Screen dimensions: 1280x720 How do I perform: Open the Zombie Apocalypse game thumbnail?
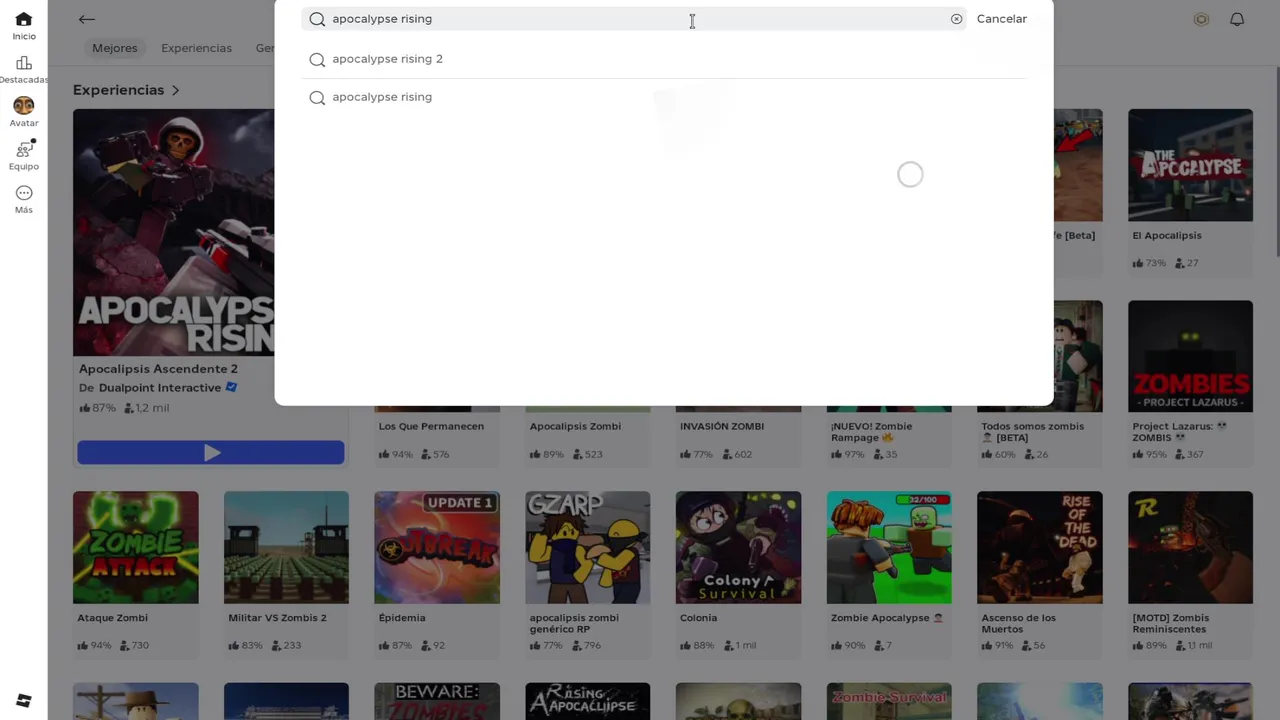click(889, 547)
